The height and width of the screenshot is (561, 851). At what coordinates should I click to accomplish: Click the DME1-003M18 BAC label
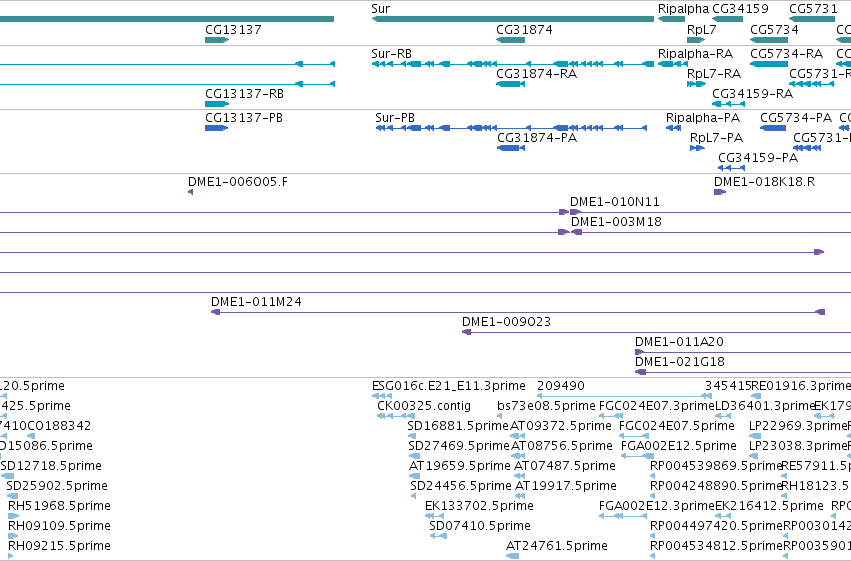point(616,222)
